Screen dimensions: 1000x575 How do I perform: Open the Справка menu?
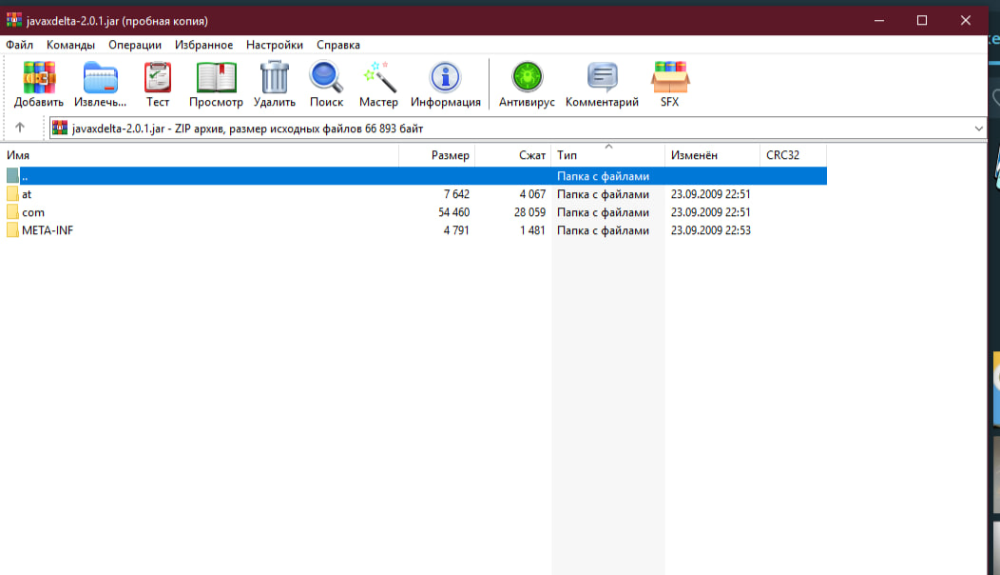[x=339, y=45]
